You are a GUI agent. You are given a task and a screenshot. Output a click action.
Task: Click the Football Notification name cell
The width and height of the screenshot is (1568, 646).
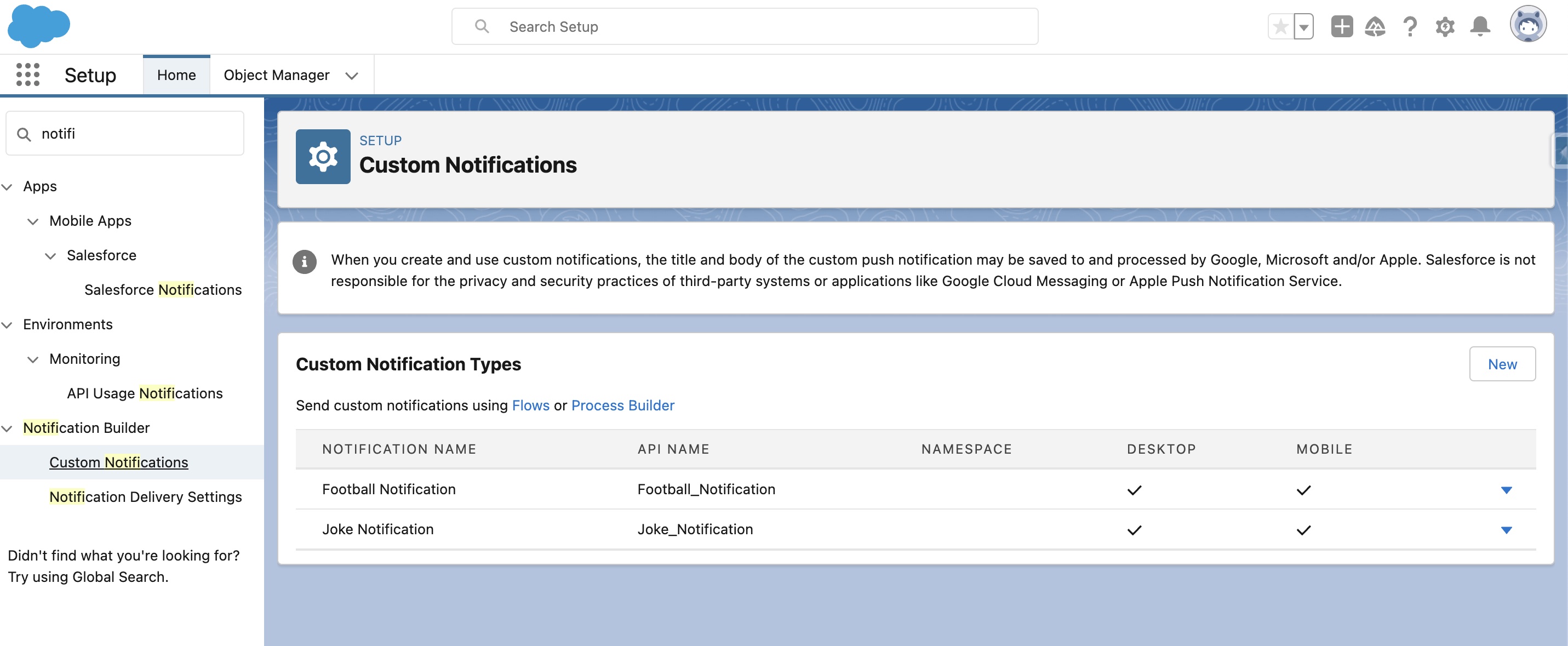click(388, 489)
